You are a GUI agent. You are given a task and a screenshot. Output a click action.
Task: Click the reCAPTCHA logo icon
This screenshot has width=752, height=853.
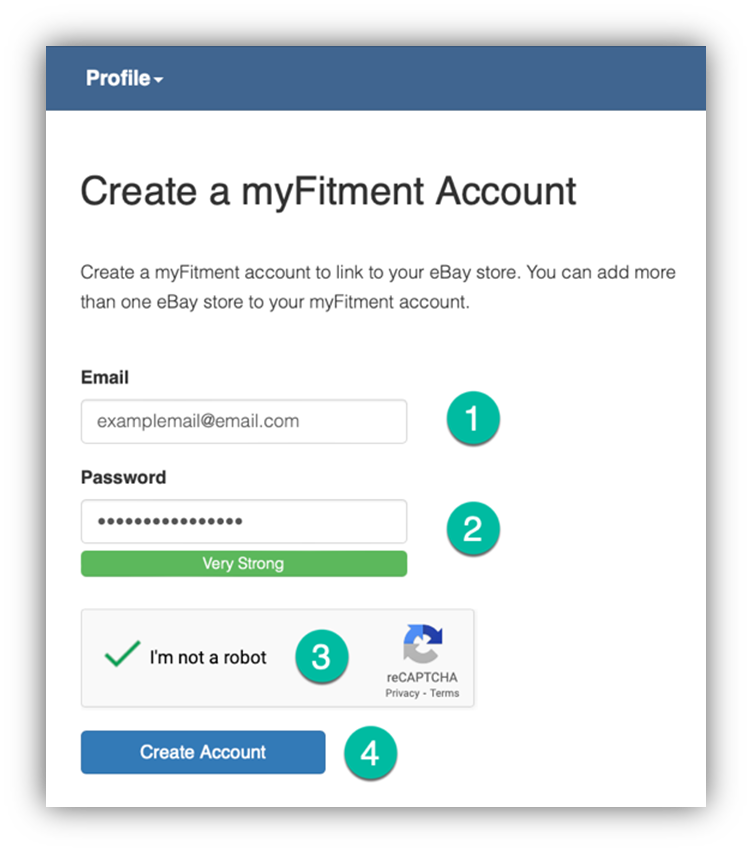tap(423, 644)
